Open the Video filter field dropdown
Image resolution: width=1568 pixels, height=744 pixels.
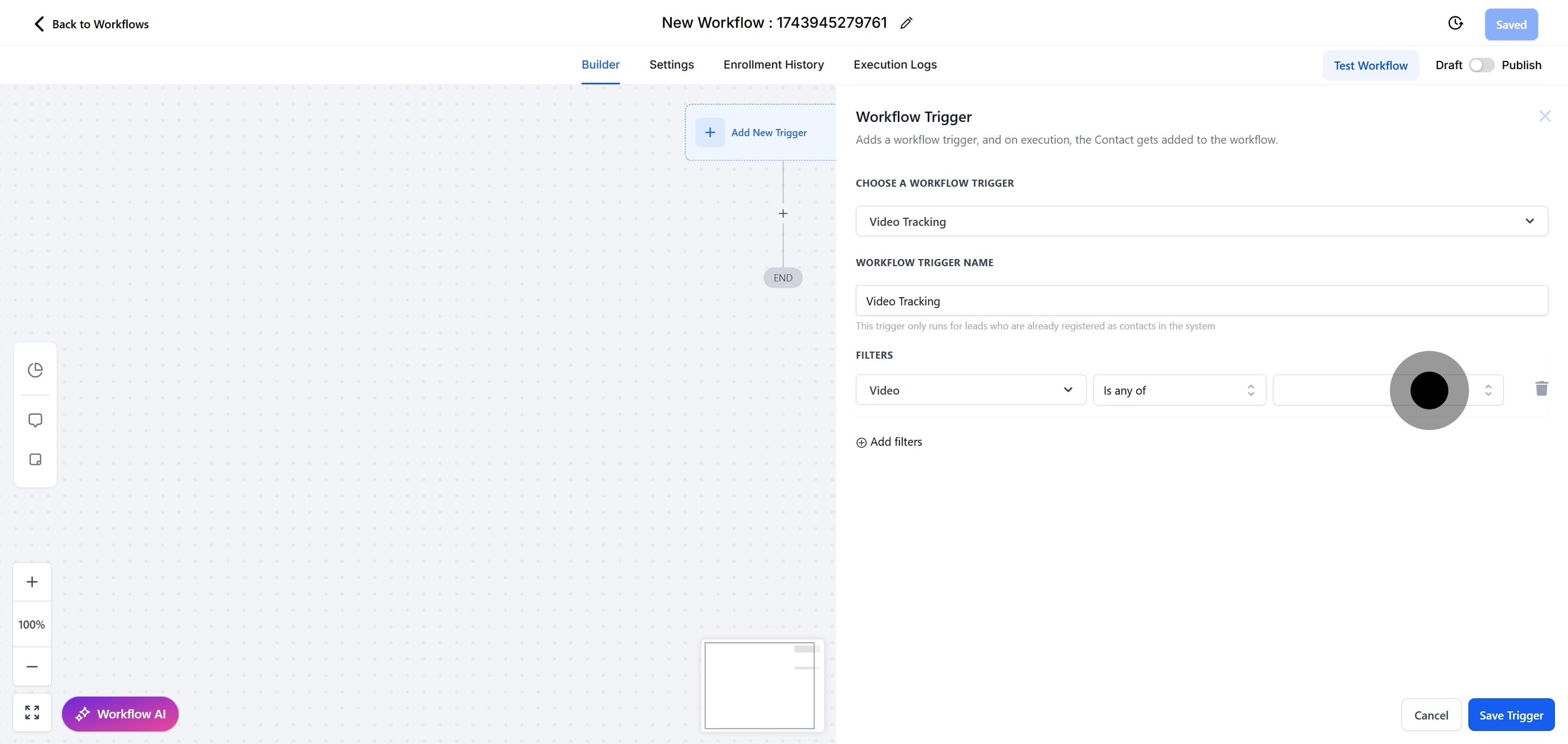tap(970, 390)
